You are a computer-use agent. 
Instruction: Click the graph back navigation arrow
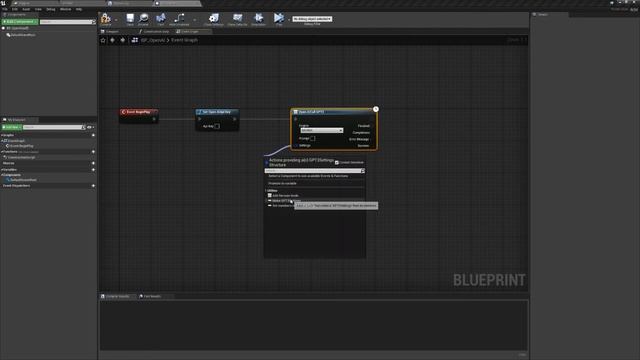(x=113, y=40)
